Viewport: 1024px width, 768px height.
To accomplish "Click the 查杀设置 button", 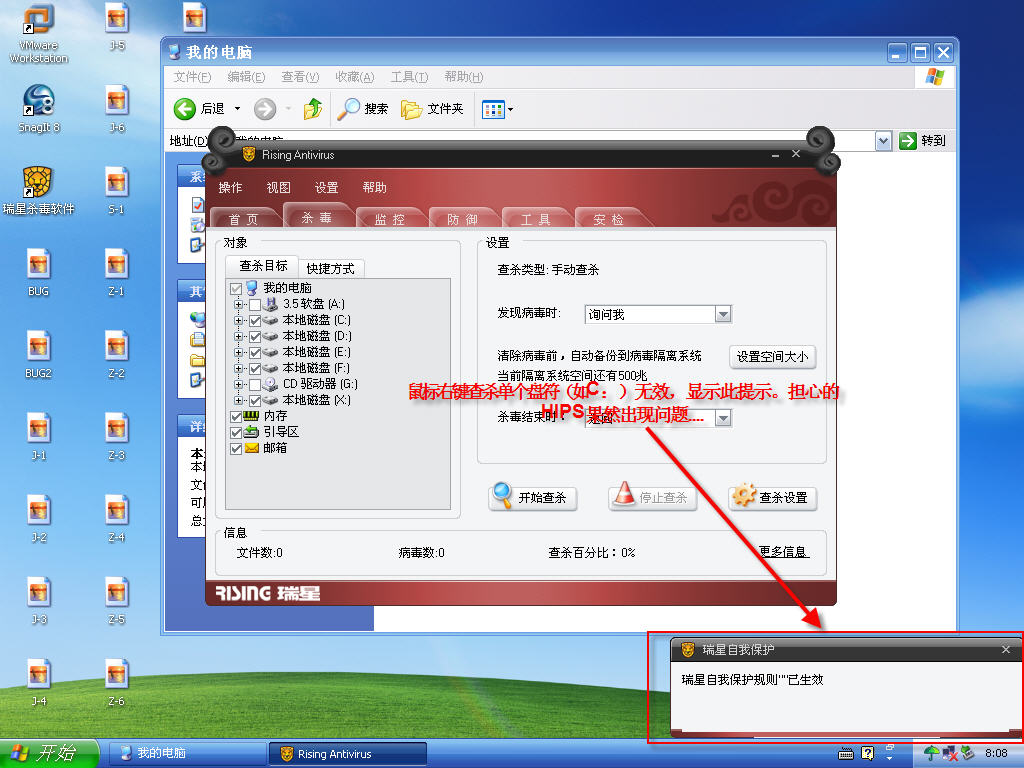I will coord(773,498).
